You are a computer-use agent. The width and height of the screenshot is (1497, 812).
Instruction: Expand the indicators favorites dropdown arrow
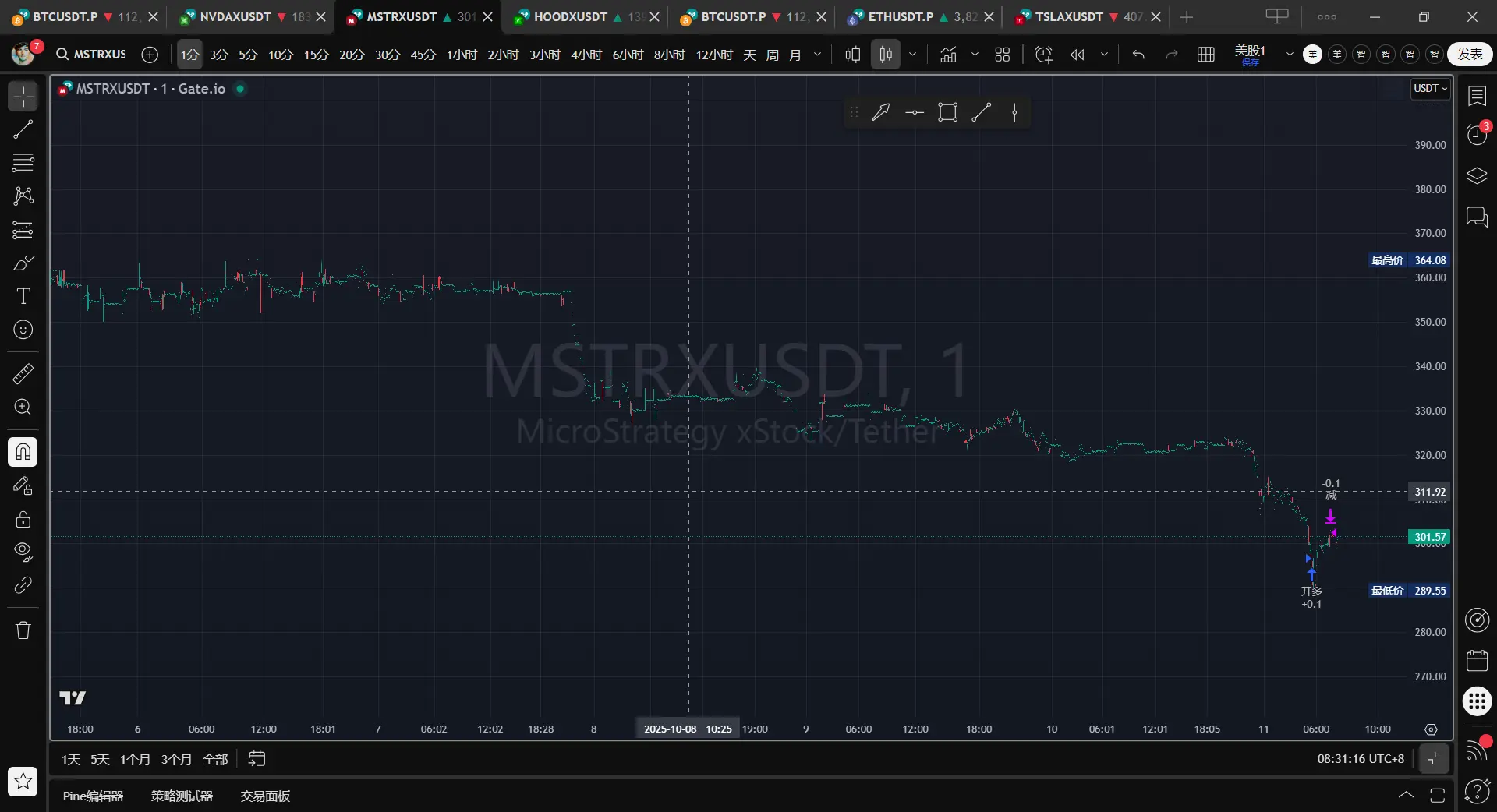975,55
